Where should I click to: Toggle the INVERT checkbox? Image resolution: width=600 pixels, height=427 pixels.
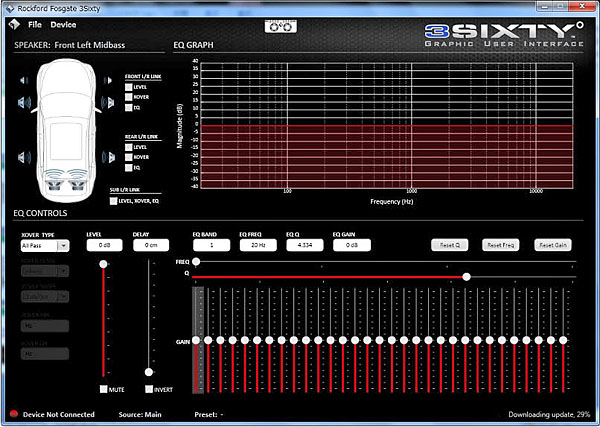pyautogui.click(x=149, y=389)
